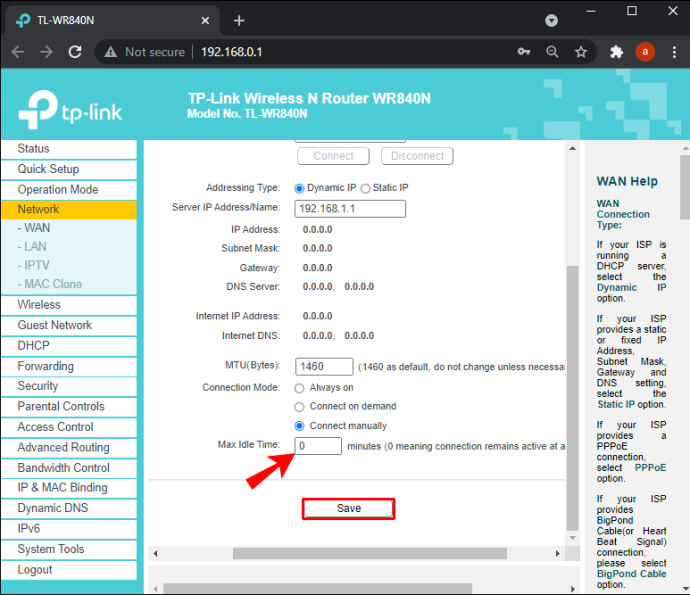690x595 pixels.
Task: Click the WAN Help heading
Action: tap(627, 181)
